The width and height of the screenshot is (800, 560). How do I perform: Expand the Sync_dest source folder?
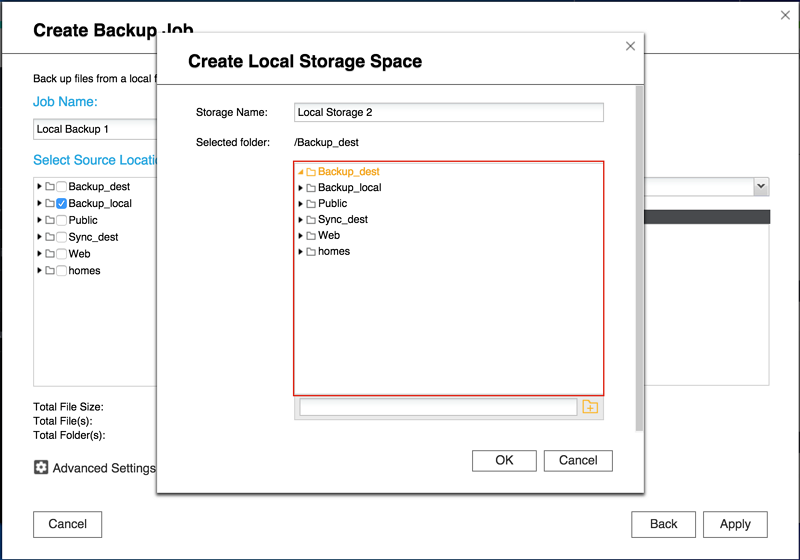tap(39, 237)
